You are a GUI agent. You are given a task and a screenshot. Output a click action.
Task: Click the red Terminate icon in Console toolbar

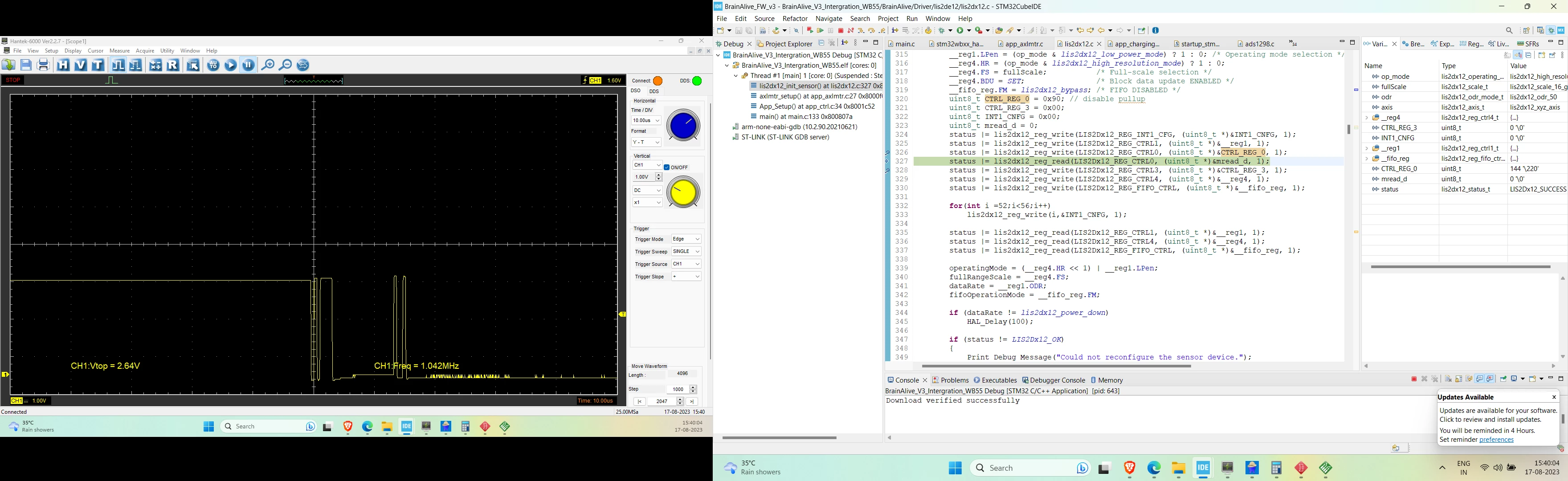coord(1413,379)
